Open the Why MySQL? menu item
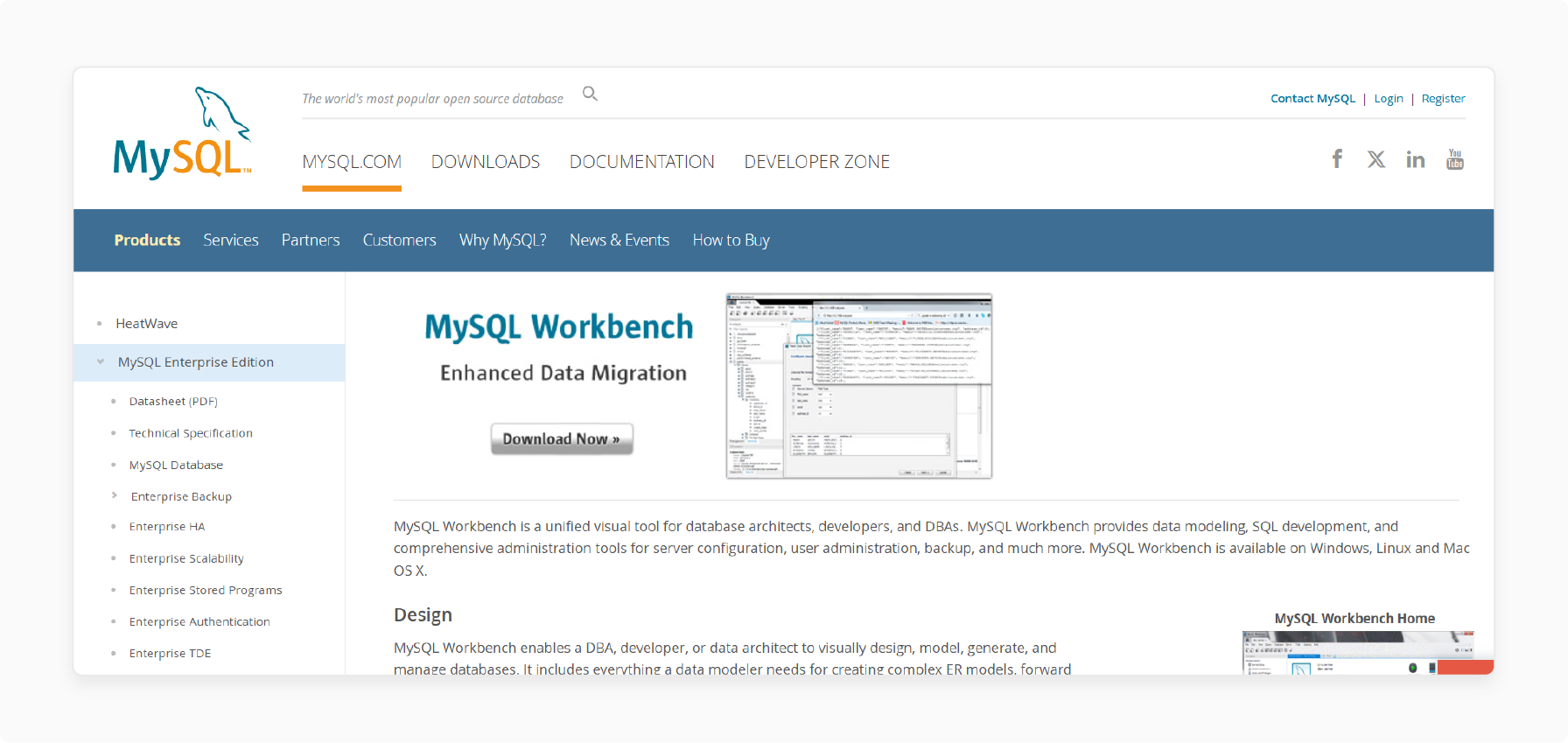 pyautogui.click(x=503, y=240)
